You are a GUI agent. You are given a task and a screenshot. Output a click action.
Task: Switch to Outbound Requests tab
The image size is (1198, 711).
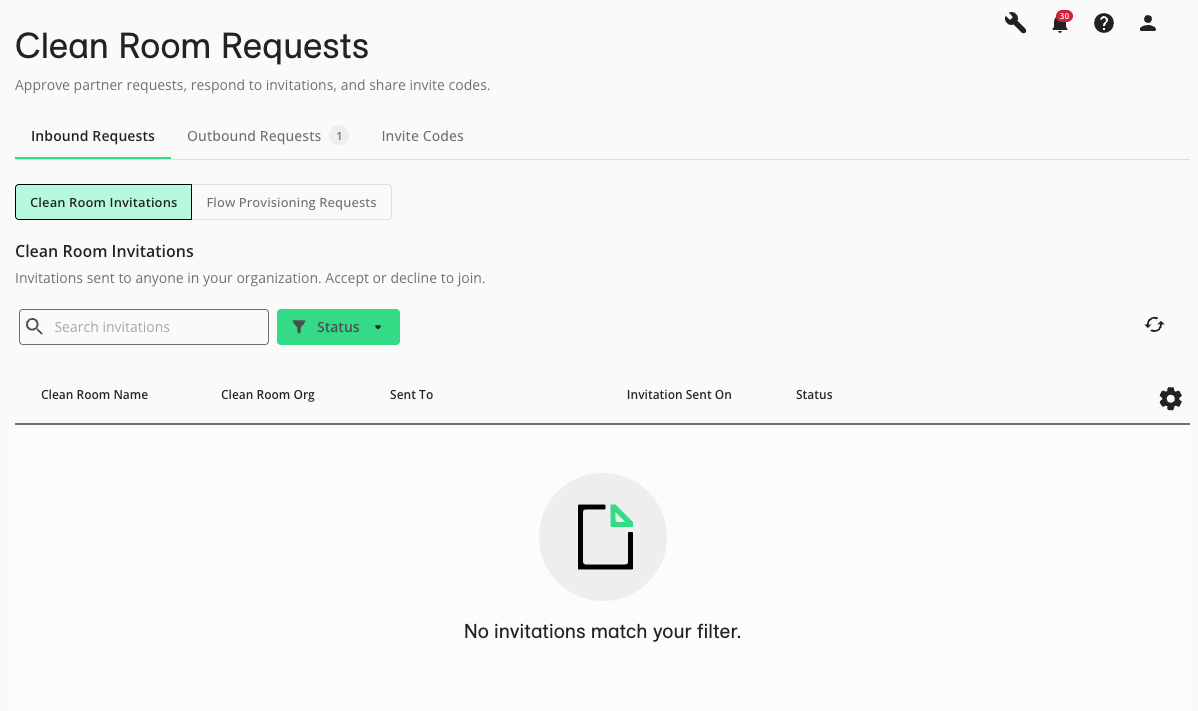[x=267, y=136]
